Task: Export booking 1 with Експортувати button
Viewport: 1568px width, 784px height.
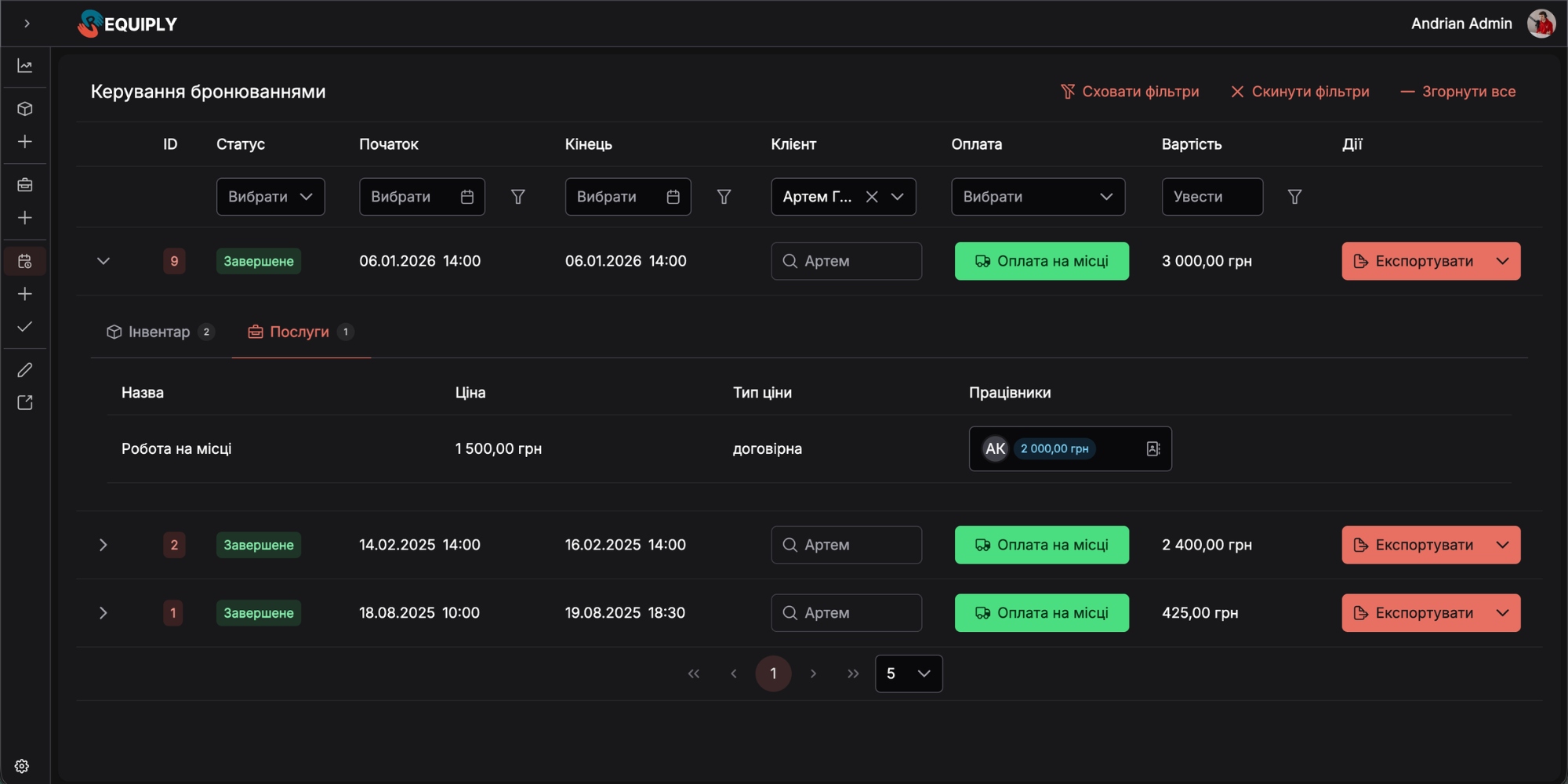Action: point(1414,613)
